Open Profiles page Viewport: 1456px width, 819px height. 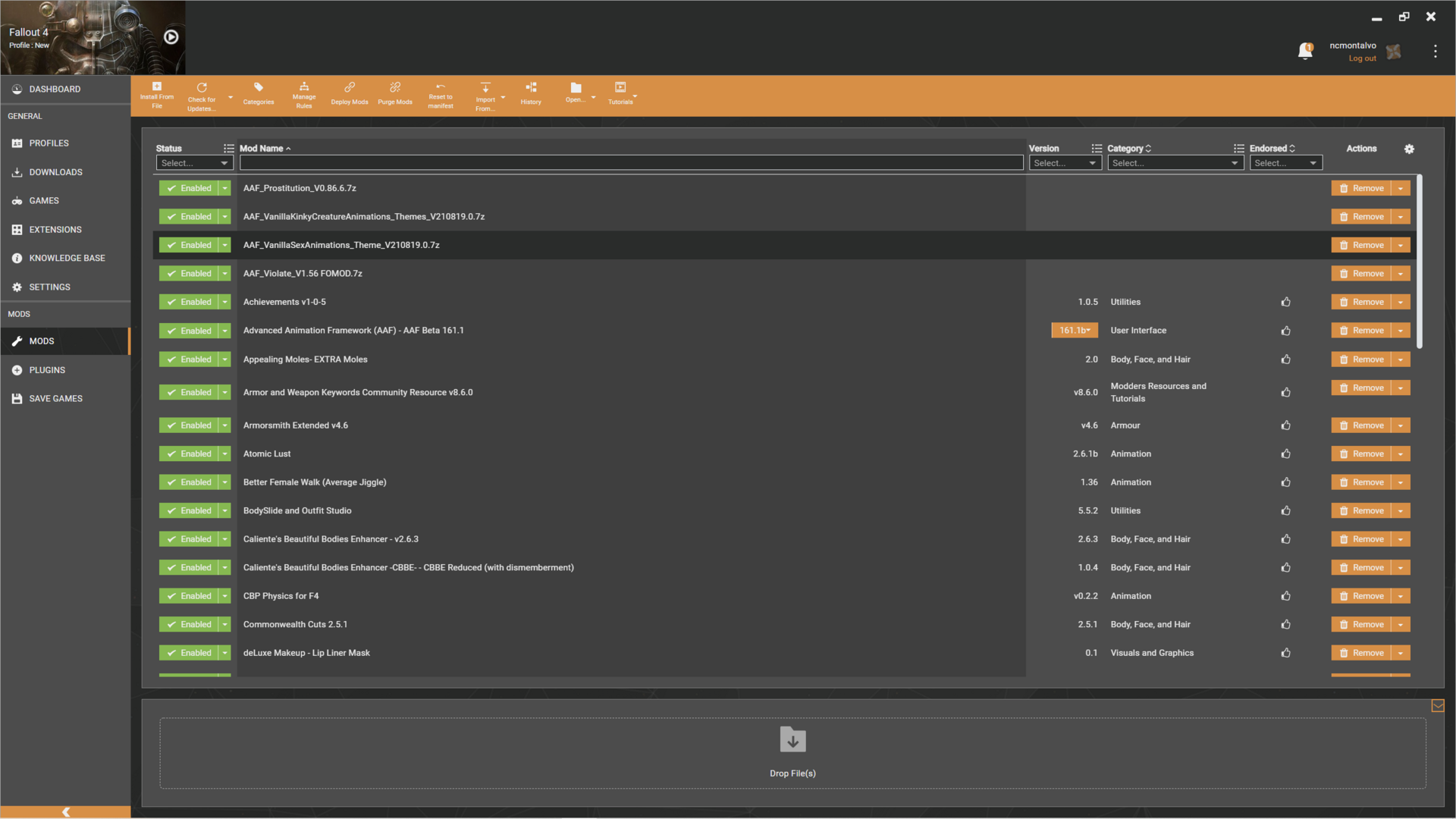click(x=65, y=143)
